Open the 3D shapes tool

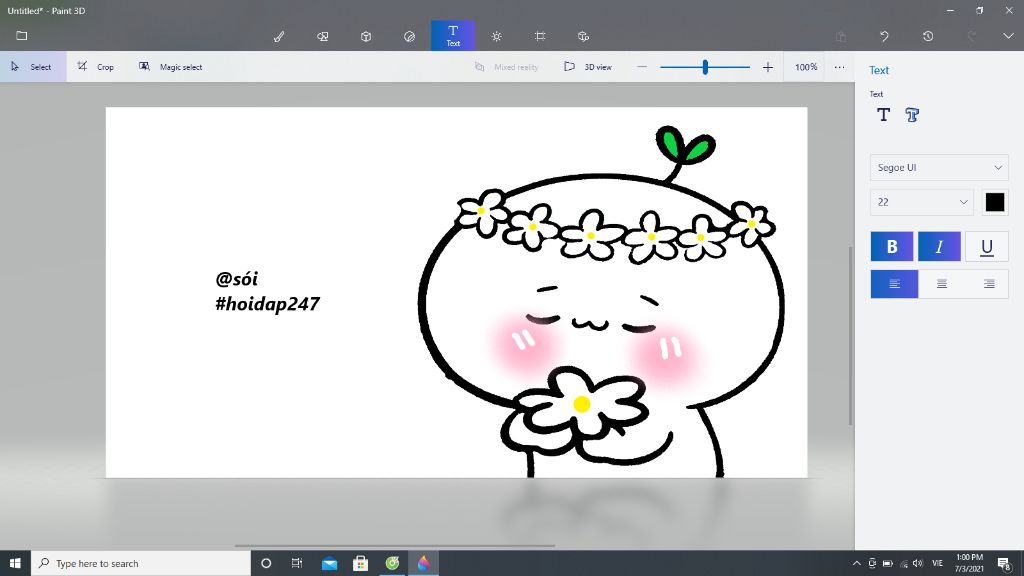pyautogui.click(x=366, y=36)
